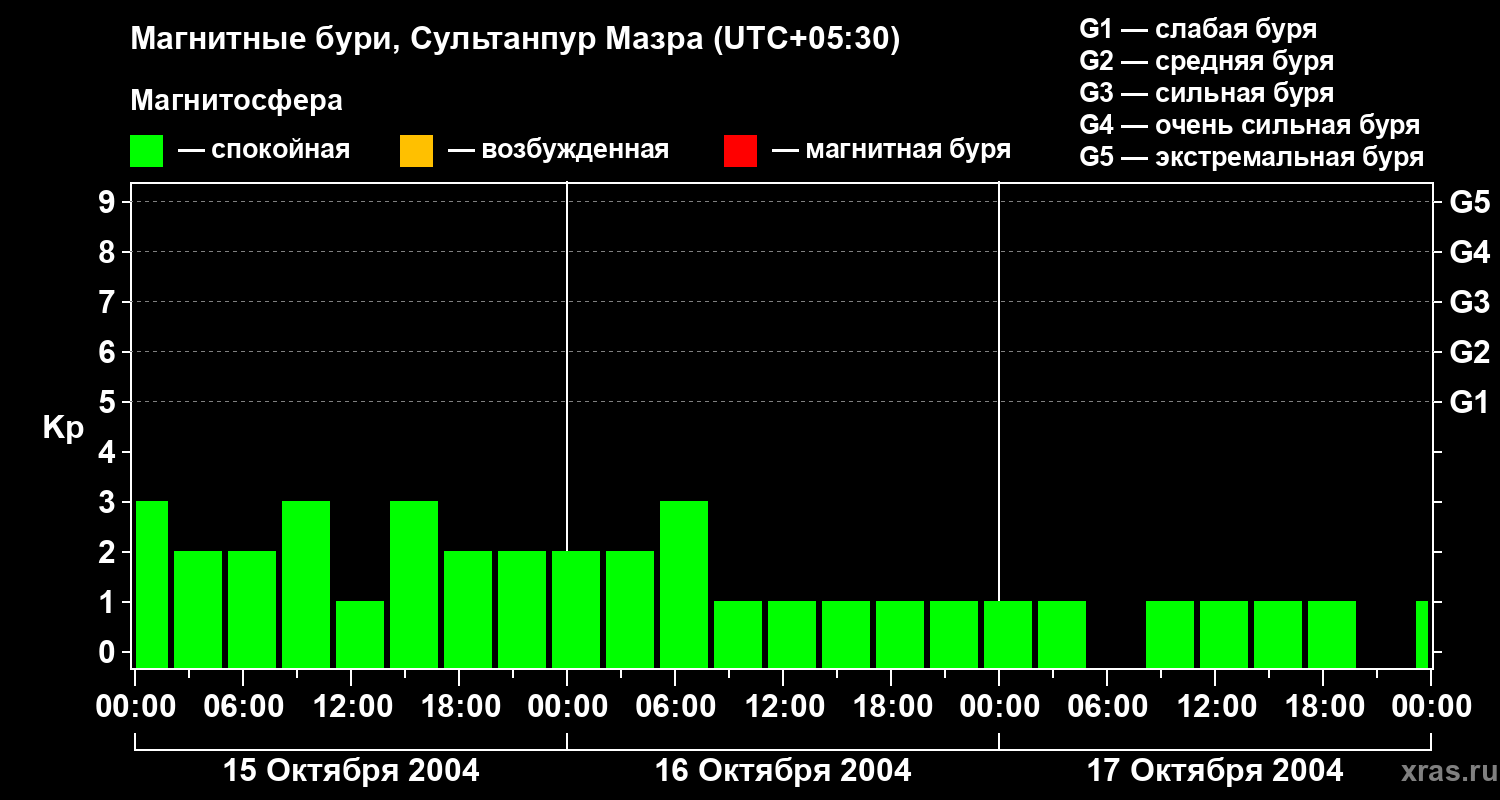Image resolution: width=1500 pixels, height=800 pixels.
Task: Click the "Магнитосфера" heading
Action: click(236, 101)
